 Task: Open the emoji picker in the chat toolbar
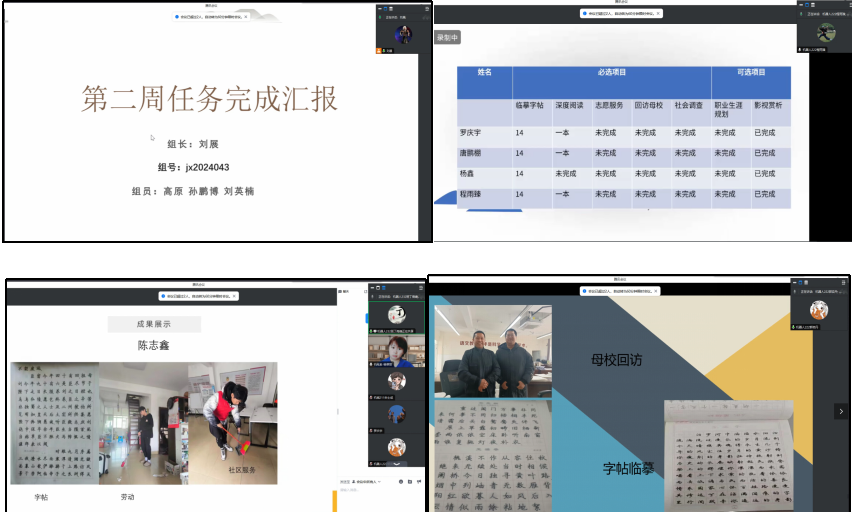click(401, 482)
